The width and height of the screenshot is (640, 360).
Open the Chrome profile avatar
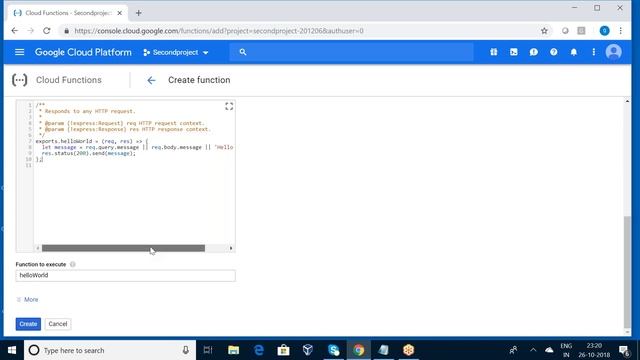[x=604, y=31]
